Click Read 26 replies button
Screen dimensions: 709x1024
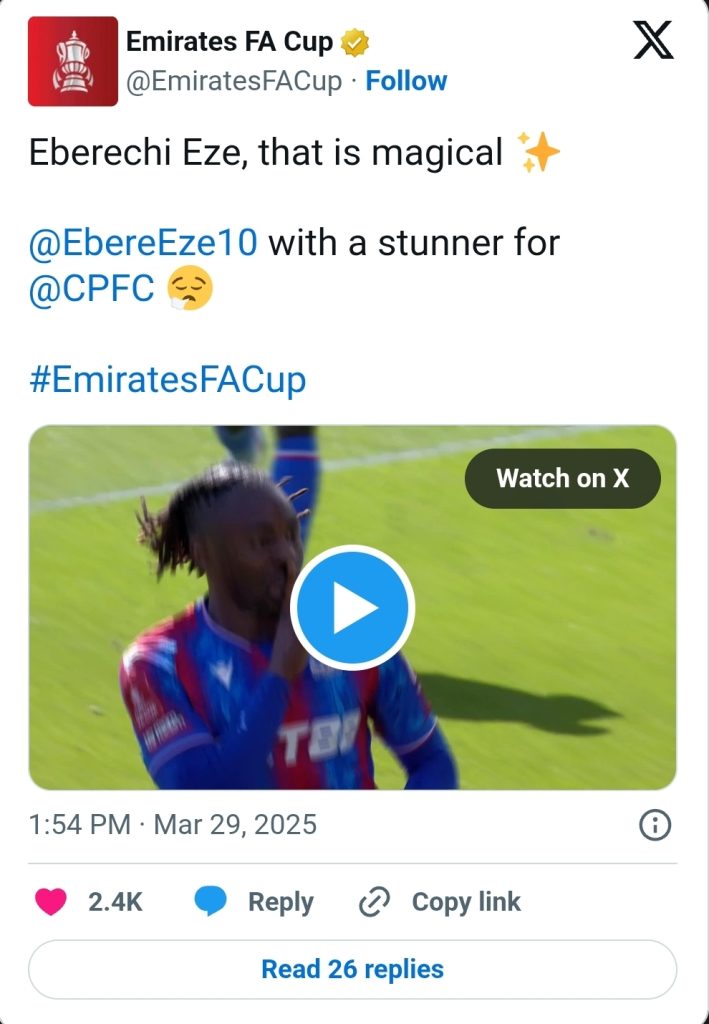tap(353, 970)
